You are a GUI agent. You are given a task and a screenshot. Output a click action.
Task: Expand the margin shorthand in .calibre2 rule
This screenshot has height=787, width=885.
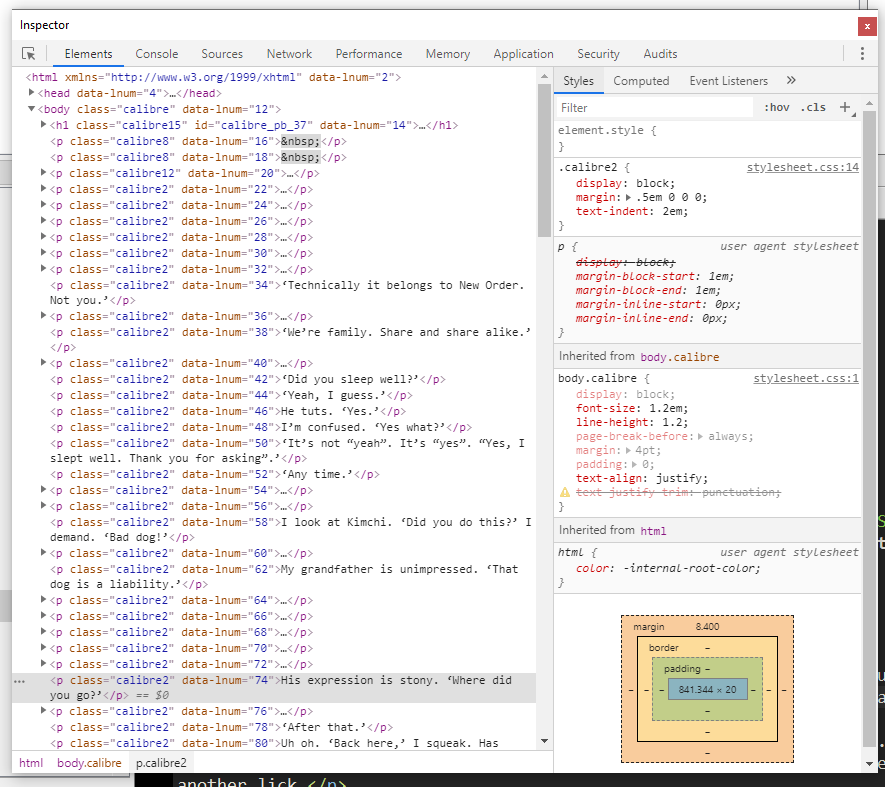[x=628, y=198]
